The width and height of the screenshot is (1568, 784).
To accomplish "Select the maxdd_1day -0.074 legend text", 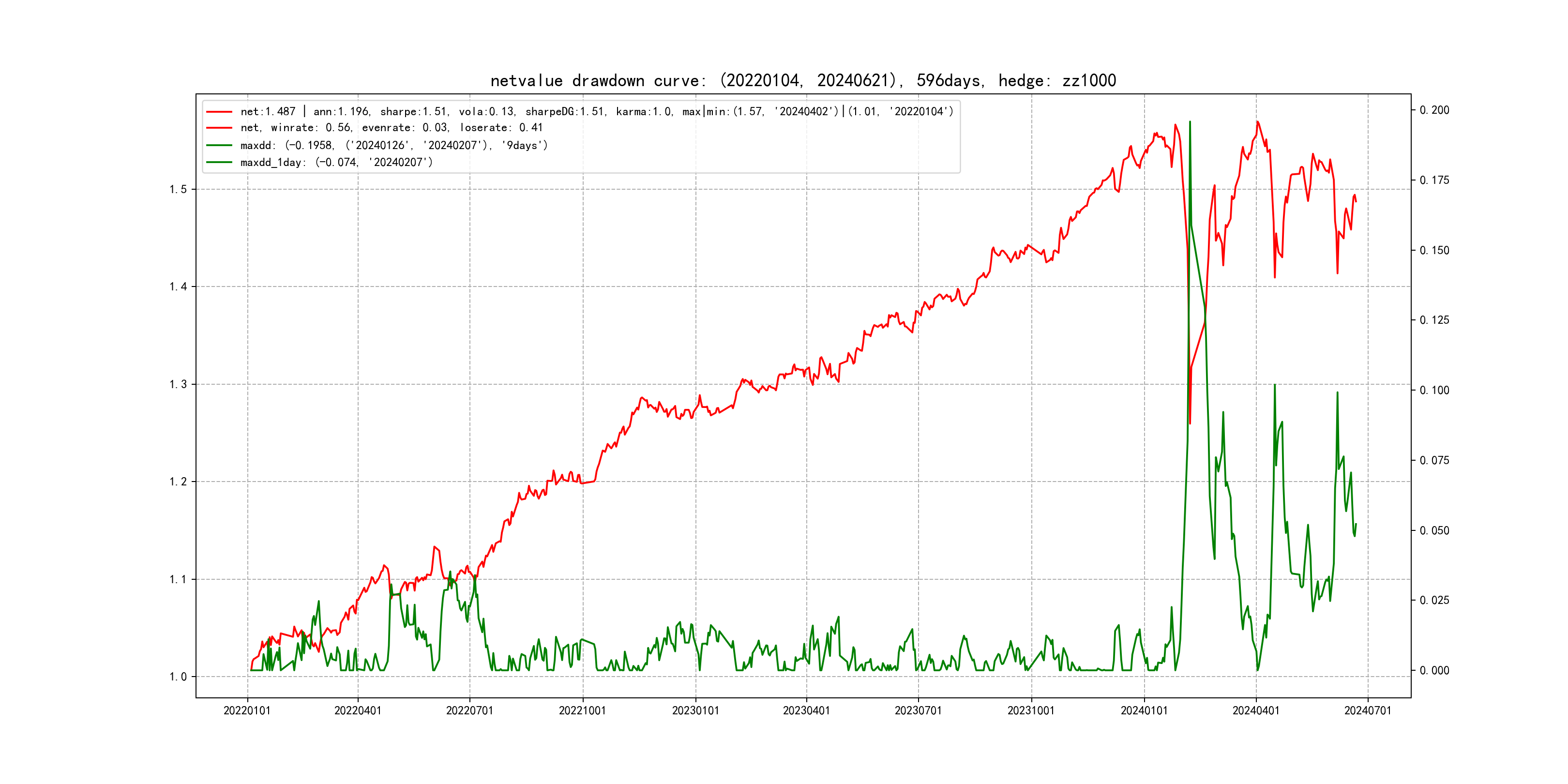I will (x=337, y=163).
